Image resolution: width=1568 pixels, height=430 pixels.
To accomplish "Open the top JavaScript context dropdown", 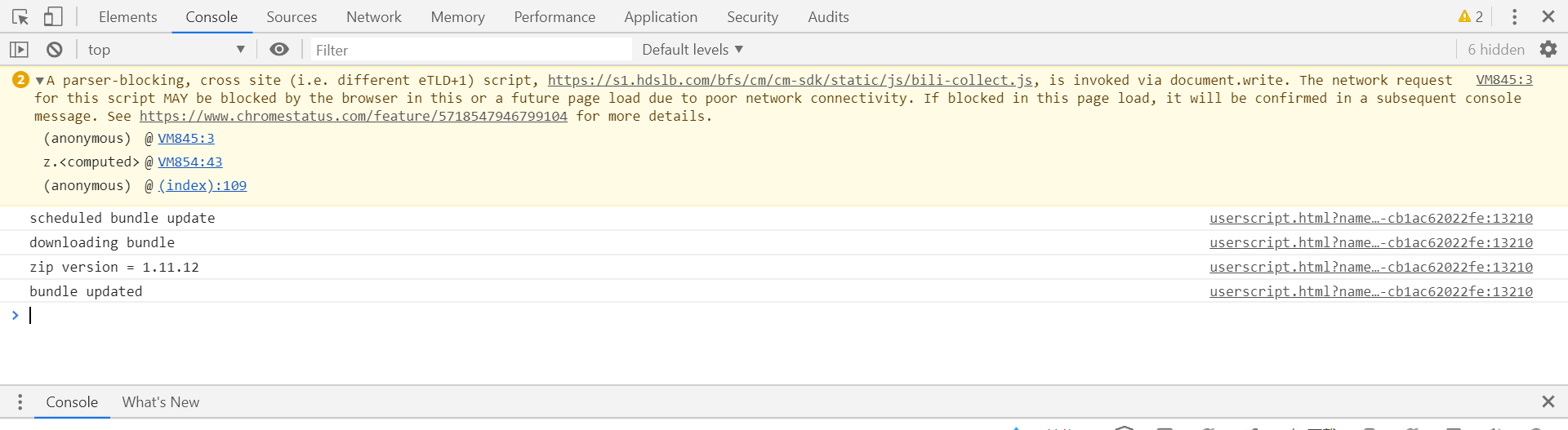I will tap(166, 50).
